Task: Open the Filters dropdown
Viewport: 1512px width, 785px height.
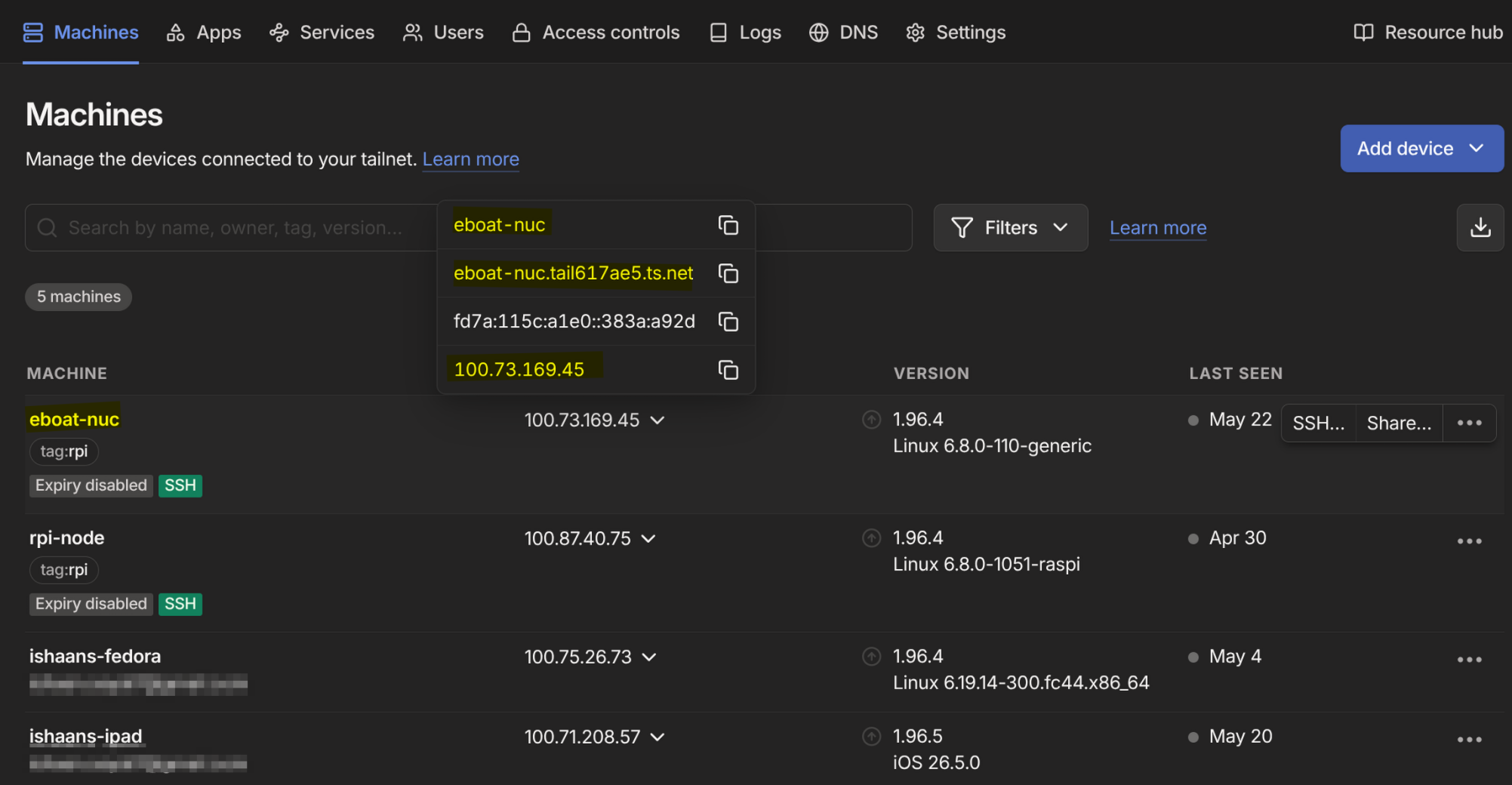Action: pos(1010,227)
